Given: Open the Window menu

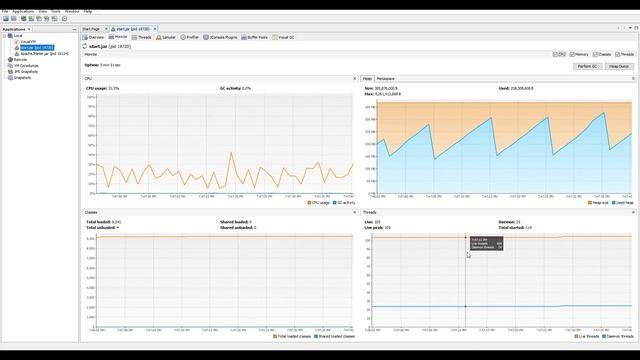Looking at the screenshot, I should (x=72, y=11).
